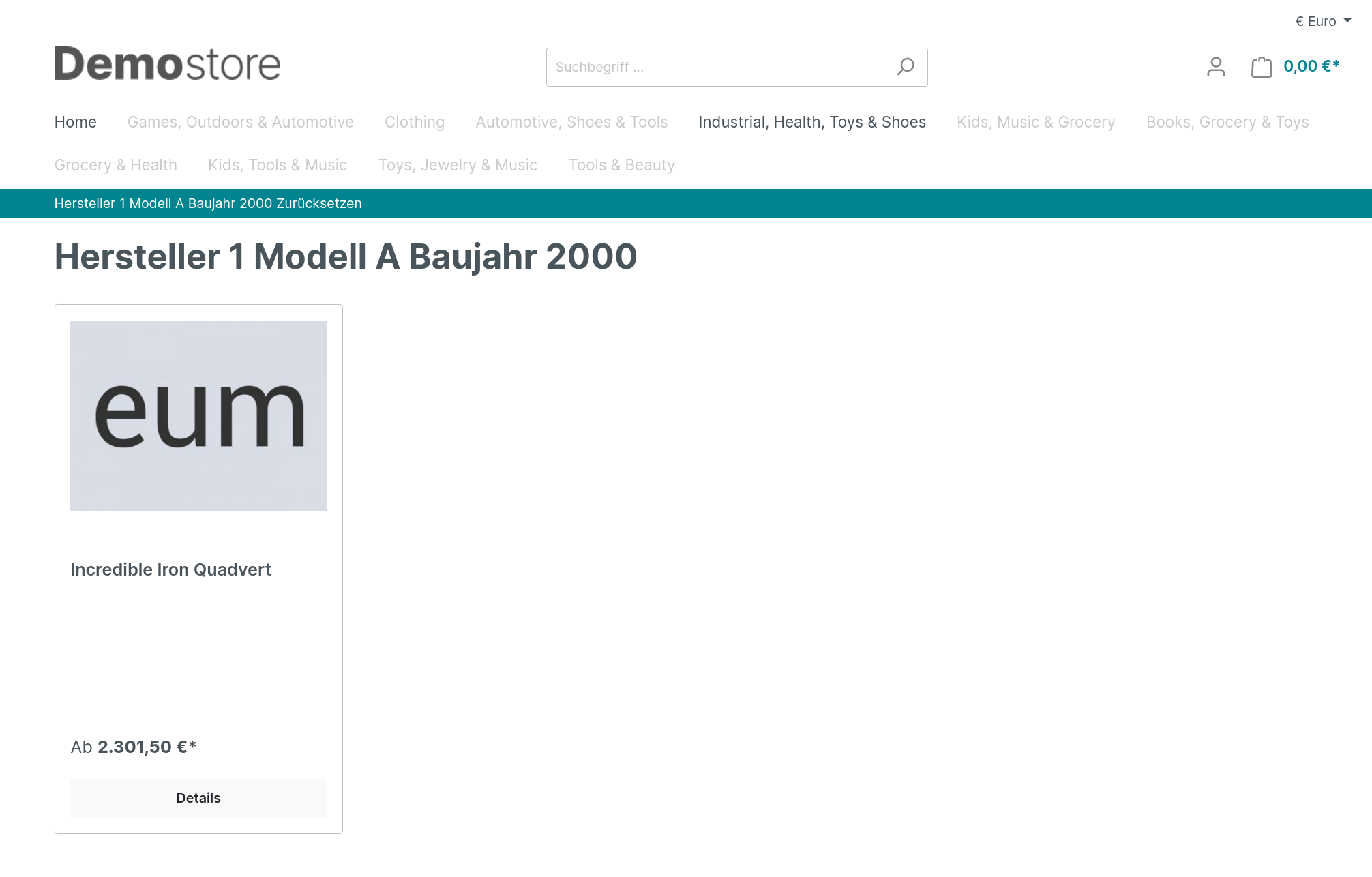Open Industrial, Health, Toys & Shoes menu
This screenshot has width=1372, height=877.
(x=812, y=122)
